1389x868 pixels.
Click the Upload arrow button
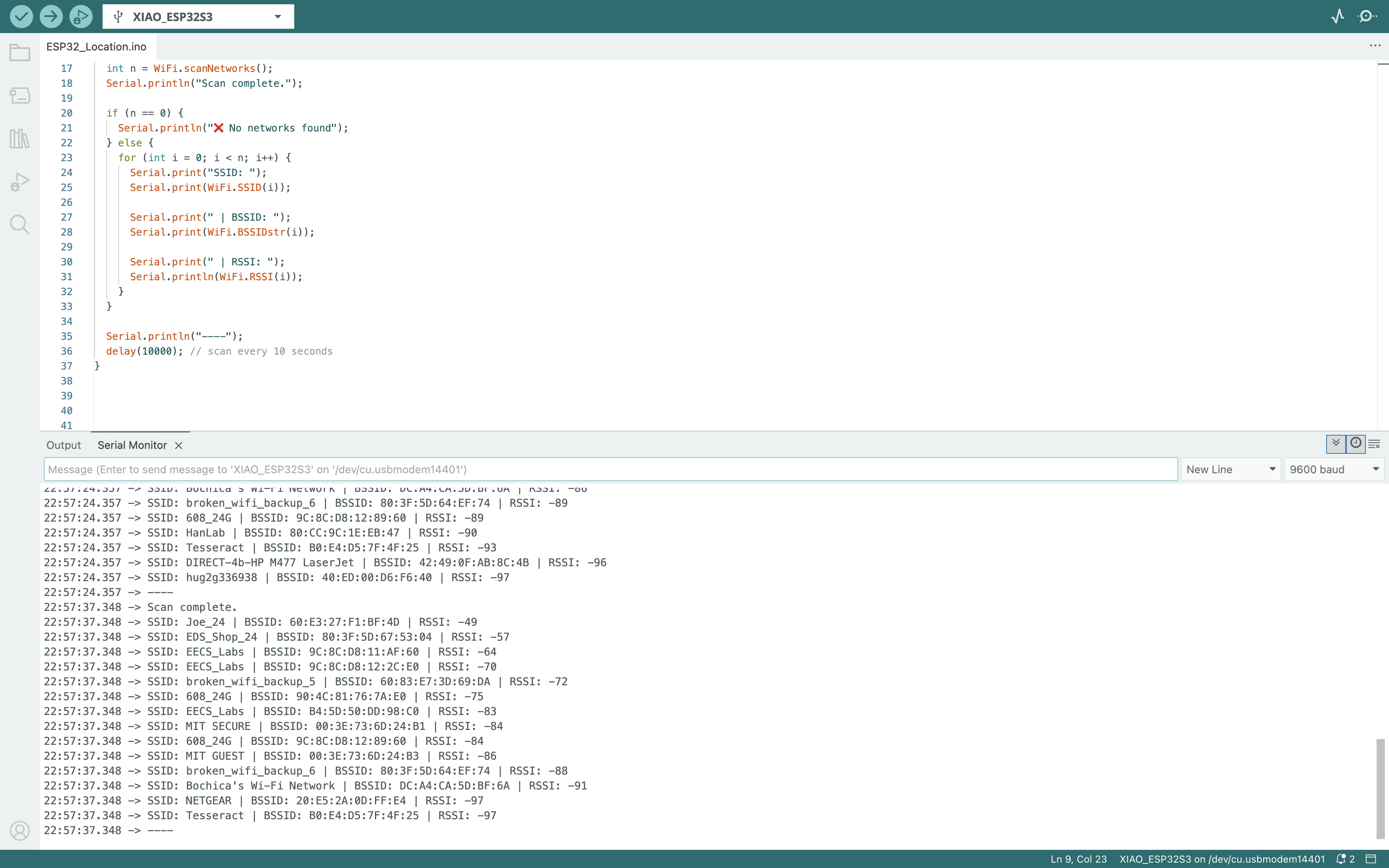[51, 16]
